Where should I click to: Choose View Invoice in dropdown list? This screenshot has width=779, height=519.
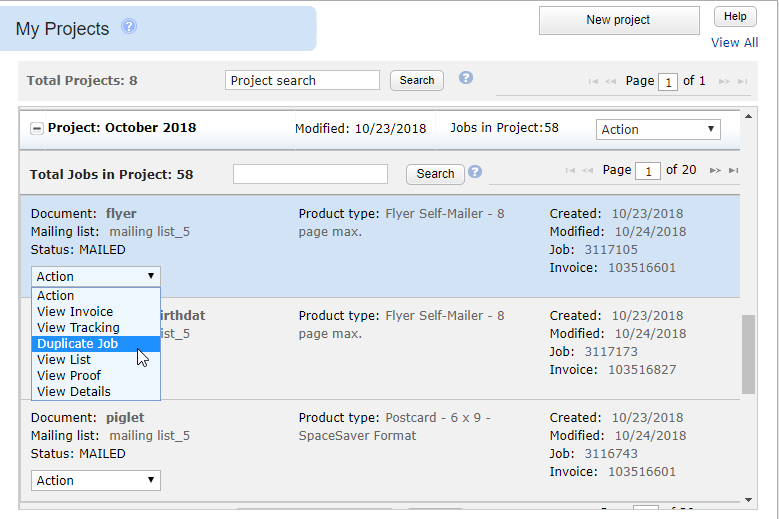click(75, 311)
